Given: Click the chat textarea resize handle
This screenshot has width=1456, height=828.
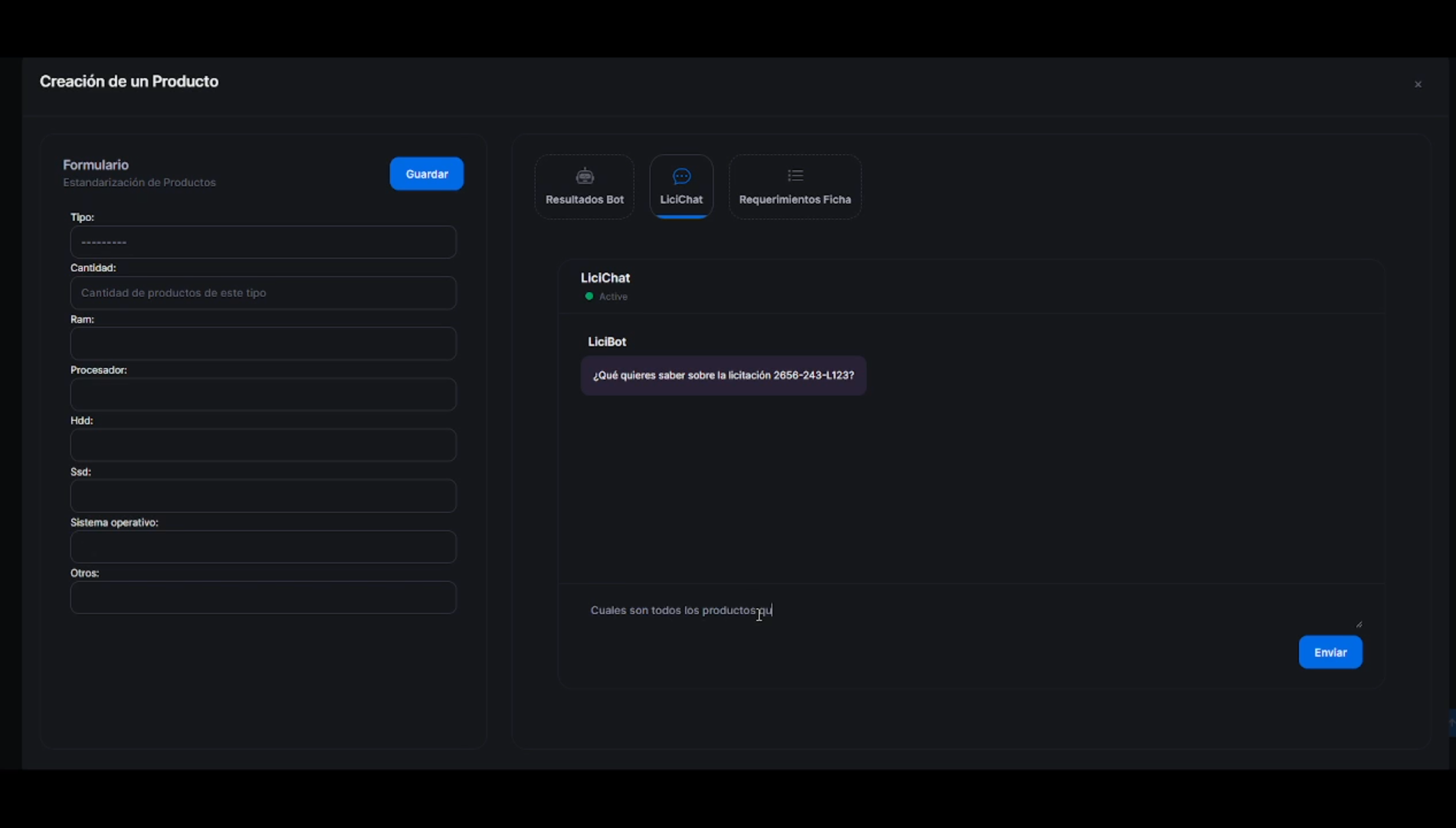Looking at the screenshot, I should click(x=1359, y=624).
